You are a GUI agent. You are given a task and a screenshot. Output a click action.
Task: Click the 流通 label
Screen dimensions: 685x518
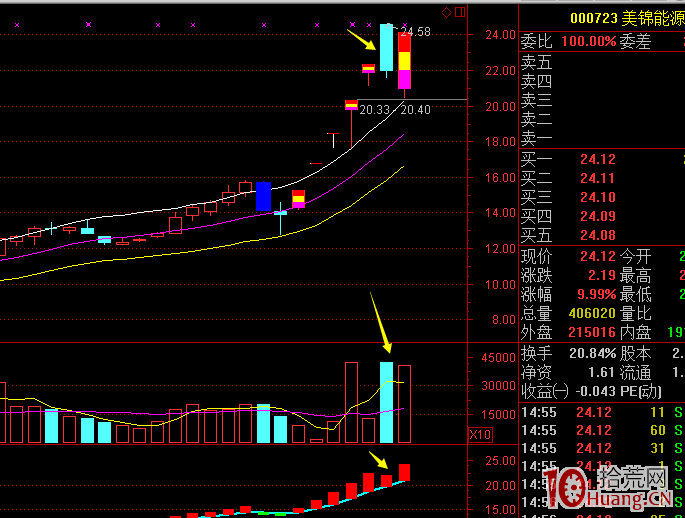[636, 373]
